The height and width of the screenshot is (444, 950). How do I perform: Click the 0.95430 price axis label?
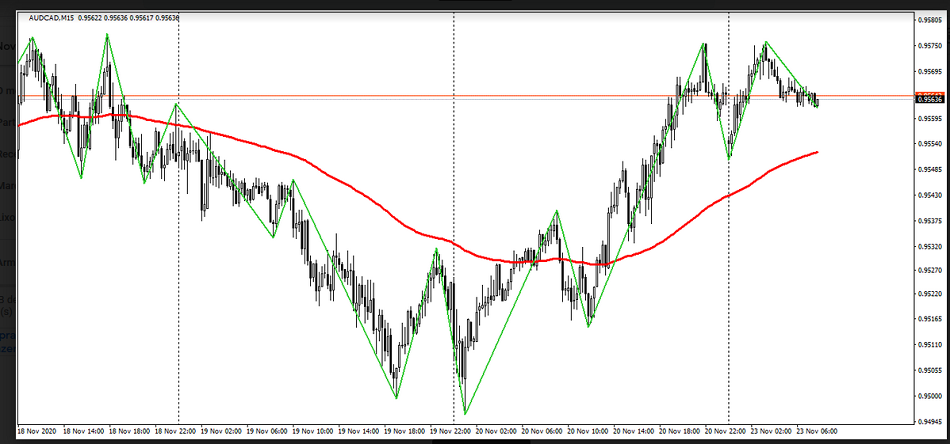pyautogui.click(x=930, y=195)
